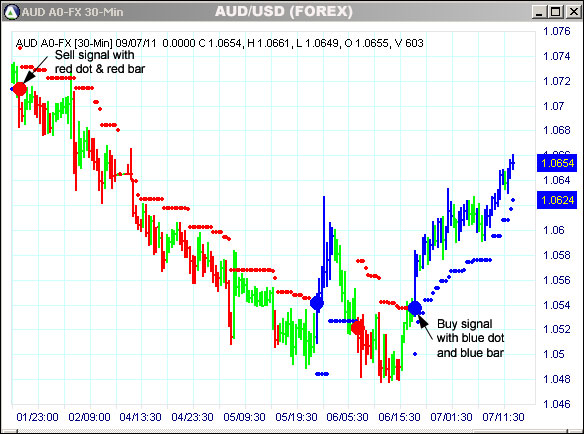Click the '06/15:30' time axis label

399,417
